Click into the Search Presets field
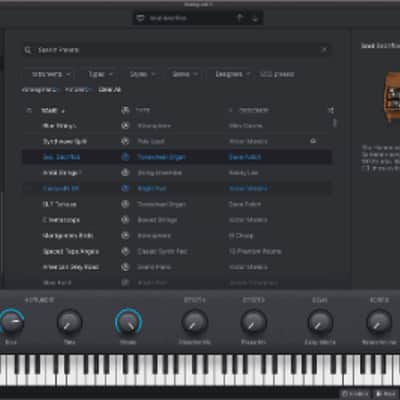The image size is (400, 400). [177, 50]
